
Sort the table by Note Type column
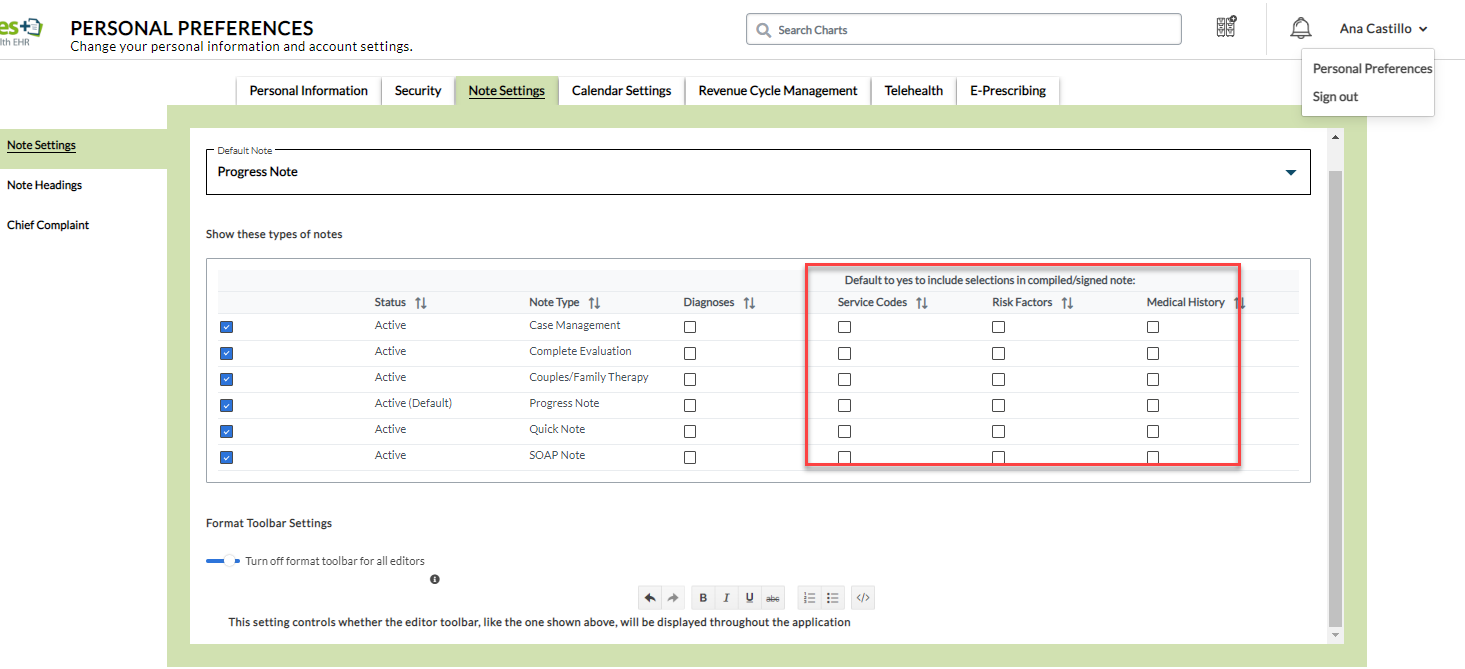[x=594, y=303]
